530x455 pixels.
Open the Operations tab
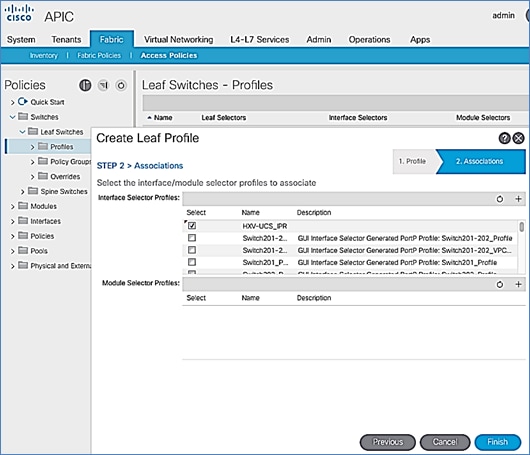point(369,40)
